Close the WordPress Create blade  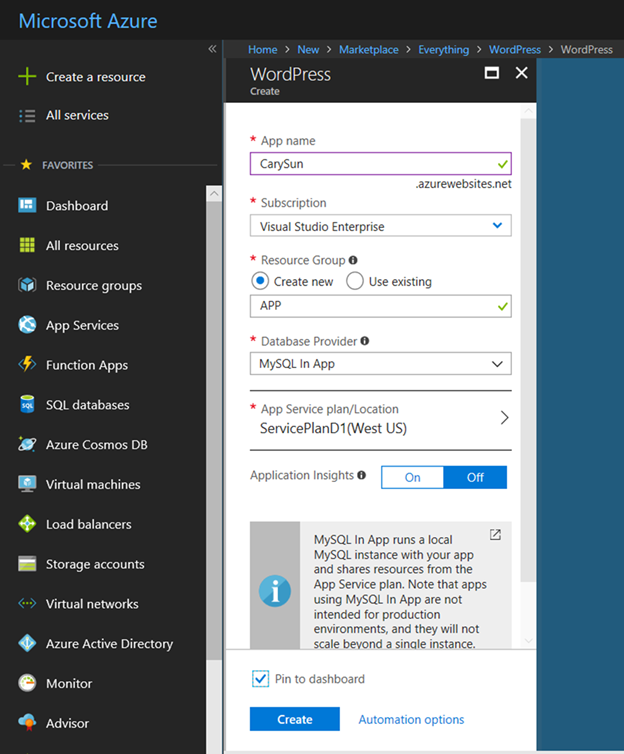point(522,73)
